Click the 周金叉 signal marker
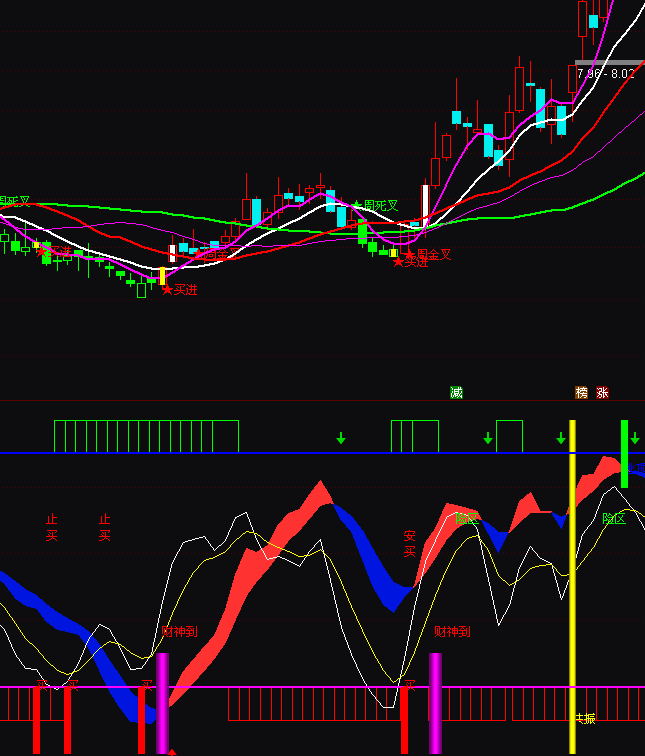Image resolution: width=645 pixels, height=756 pixels. pyautogui.click(x=429, y=254)
